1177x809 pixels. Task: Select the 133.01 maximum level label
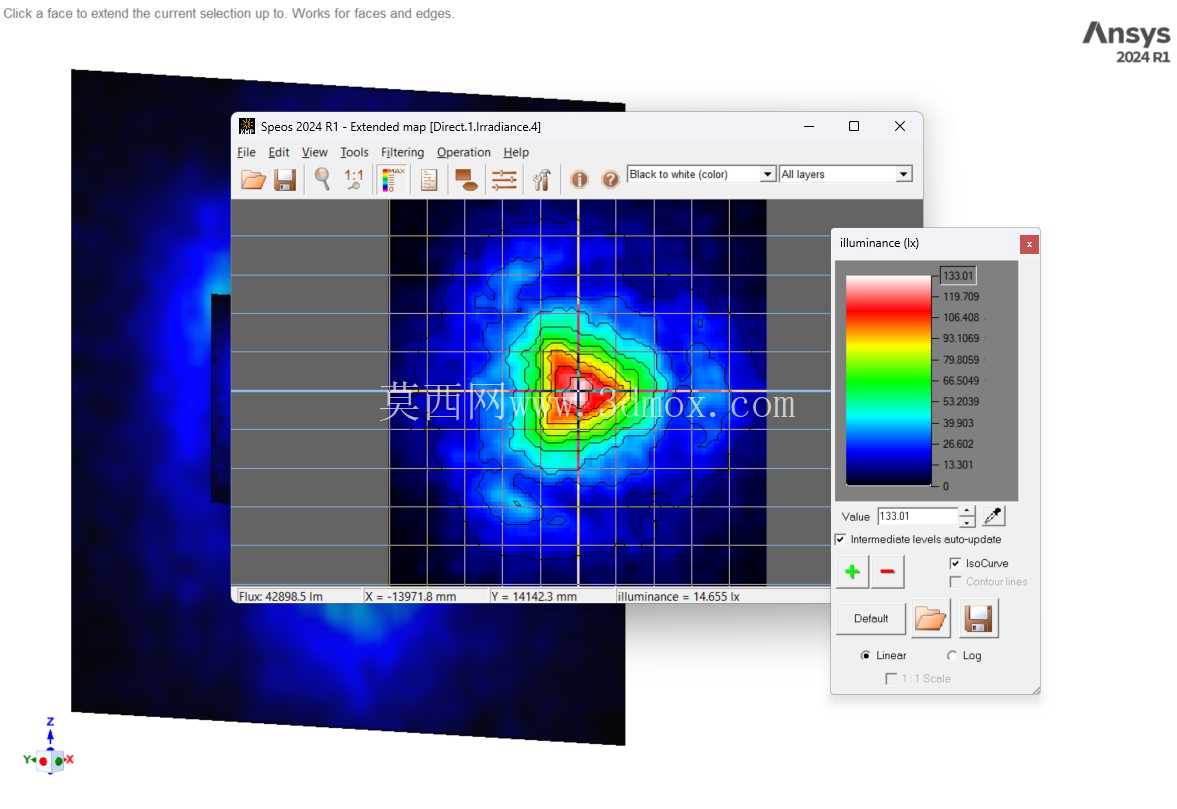coord(958,275)
